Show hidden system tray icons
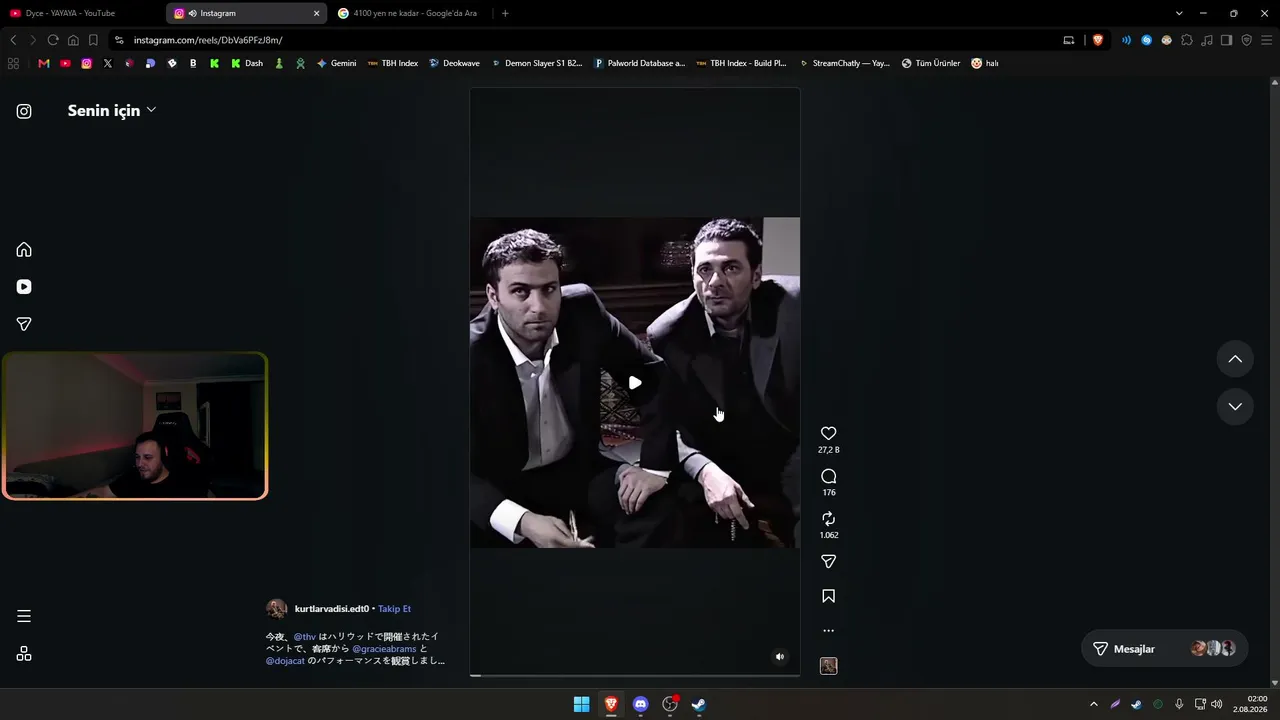Image resolution: width=1280 pixels, height=720 pixels. pos(1093,704)
